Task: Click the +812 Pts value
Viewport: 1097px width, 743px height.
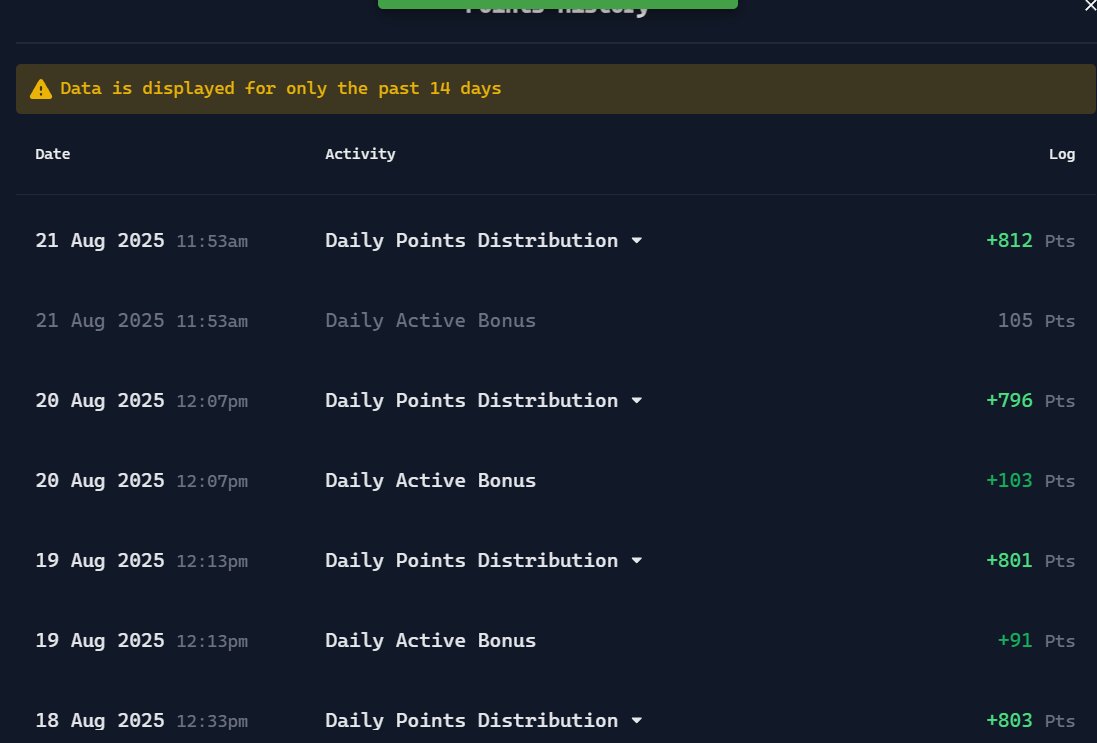Action: click(1009, 240)
